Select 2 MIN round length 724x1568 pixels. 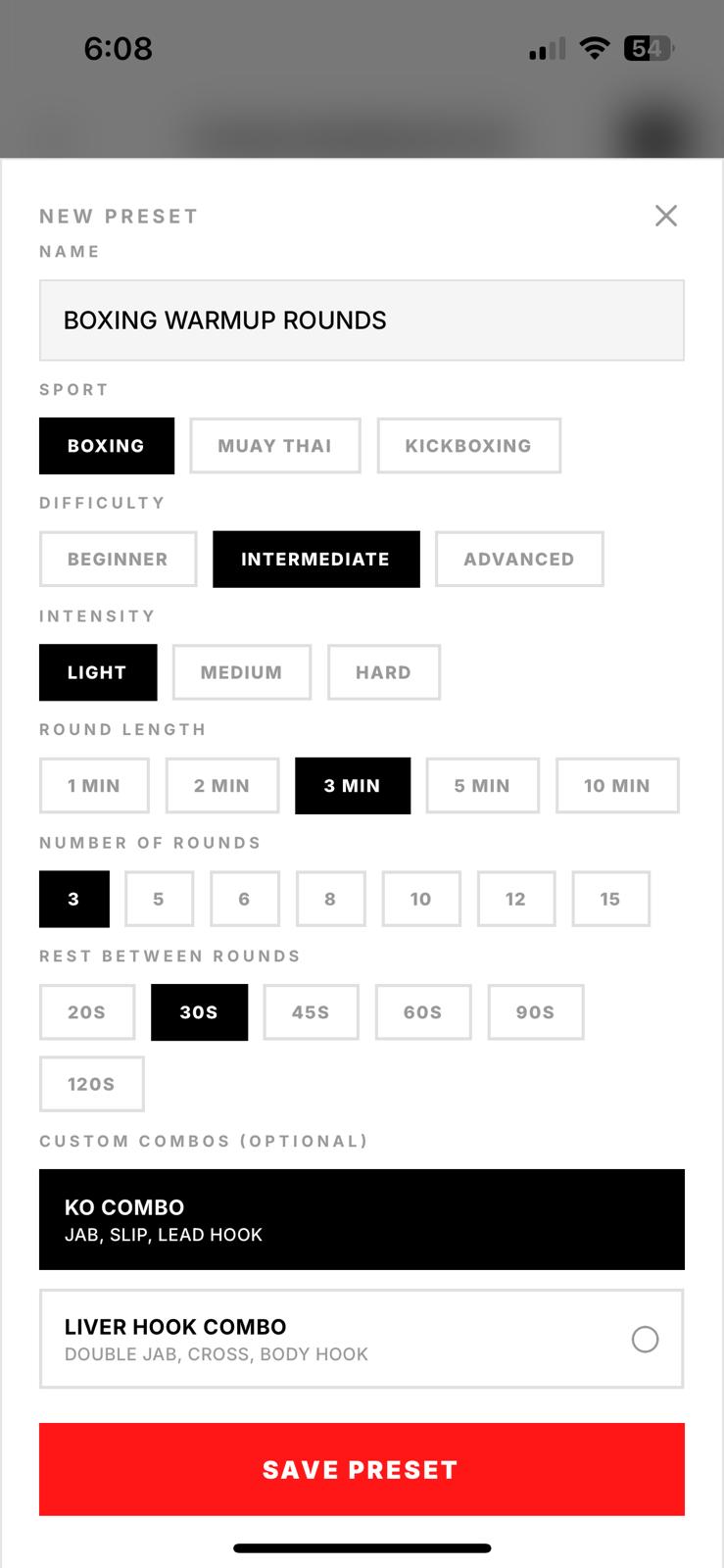(221, 786)
